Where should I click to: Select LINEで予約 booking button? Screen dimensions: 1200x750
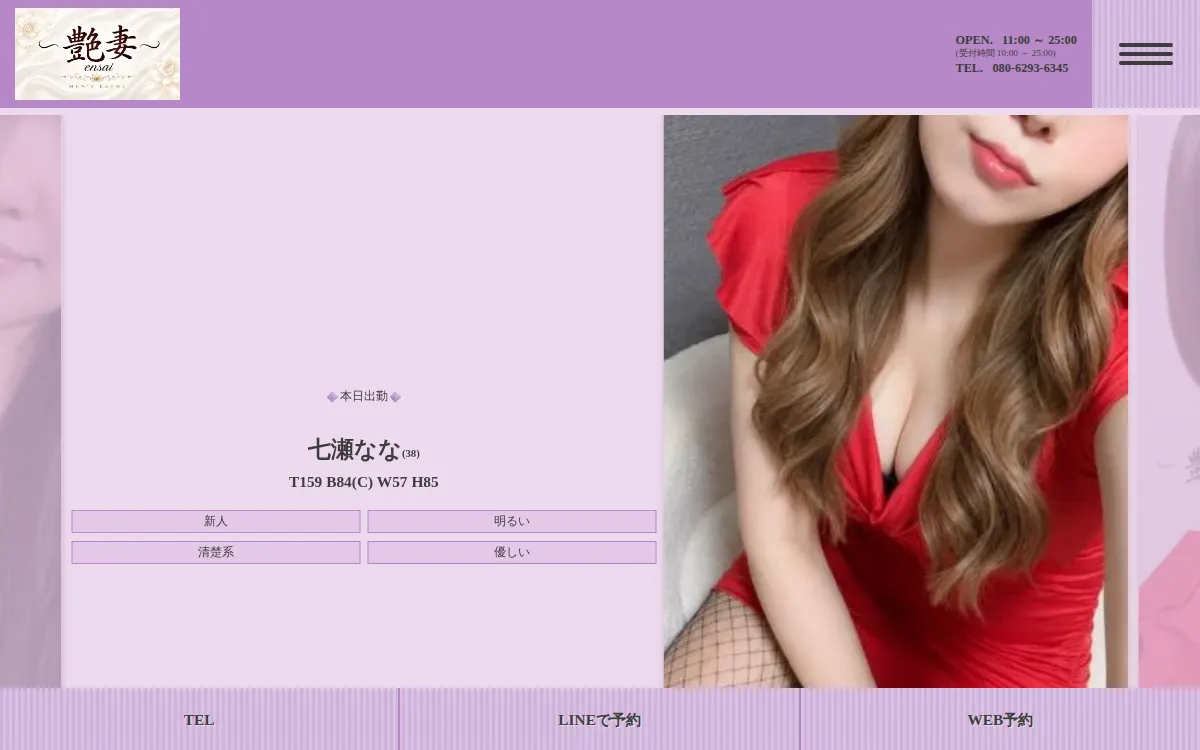(x=599, y=720)
